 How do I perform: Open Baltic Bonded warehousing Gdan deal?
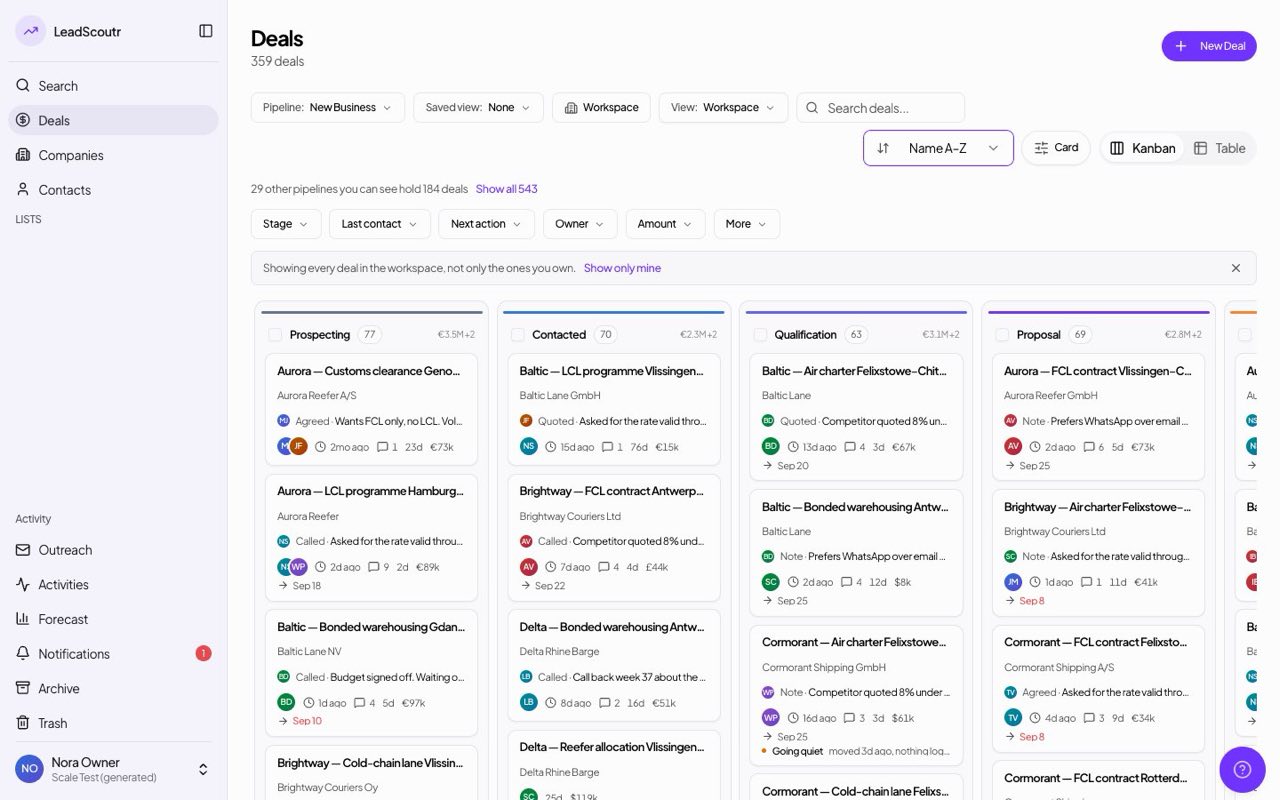tap(371, 673)
